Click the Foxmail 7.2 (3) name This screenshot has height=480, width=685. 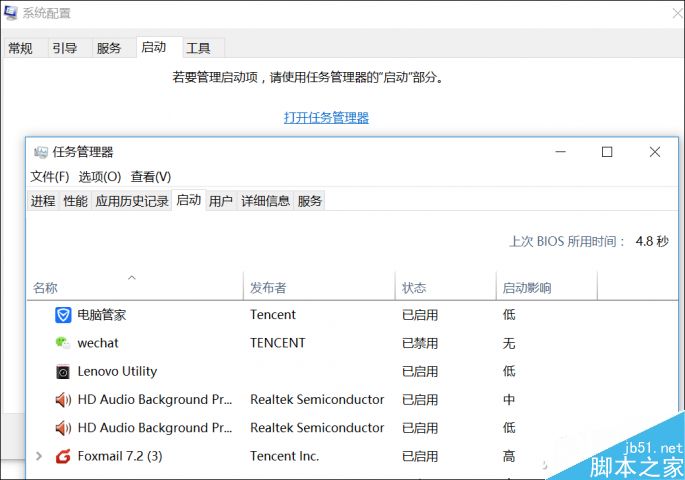[x=120, y=456]
